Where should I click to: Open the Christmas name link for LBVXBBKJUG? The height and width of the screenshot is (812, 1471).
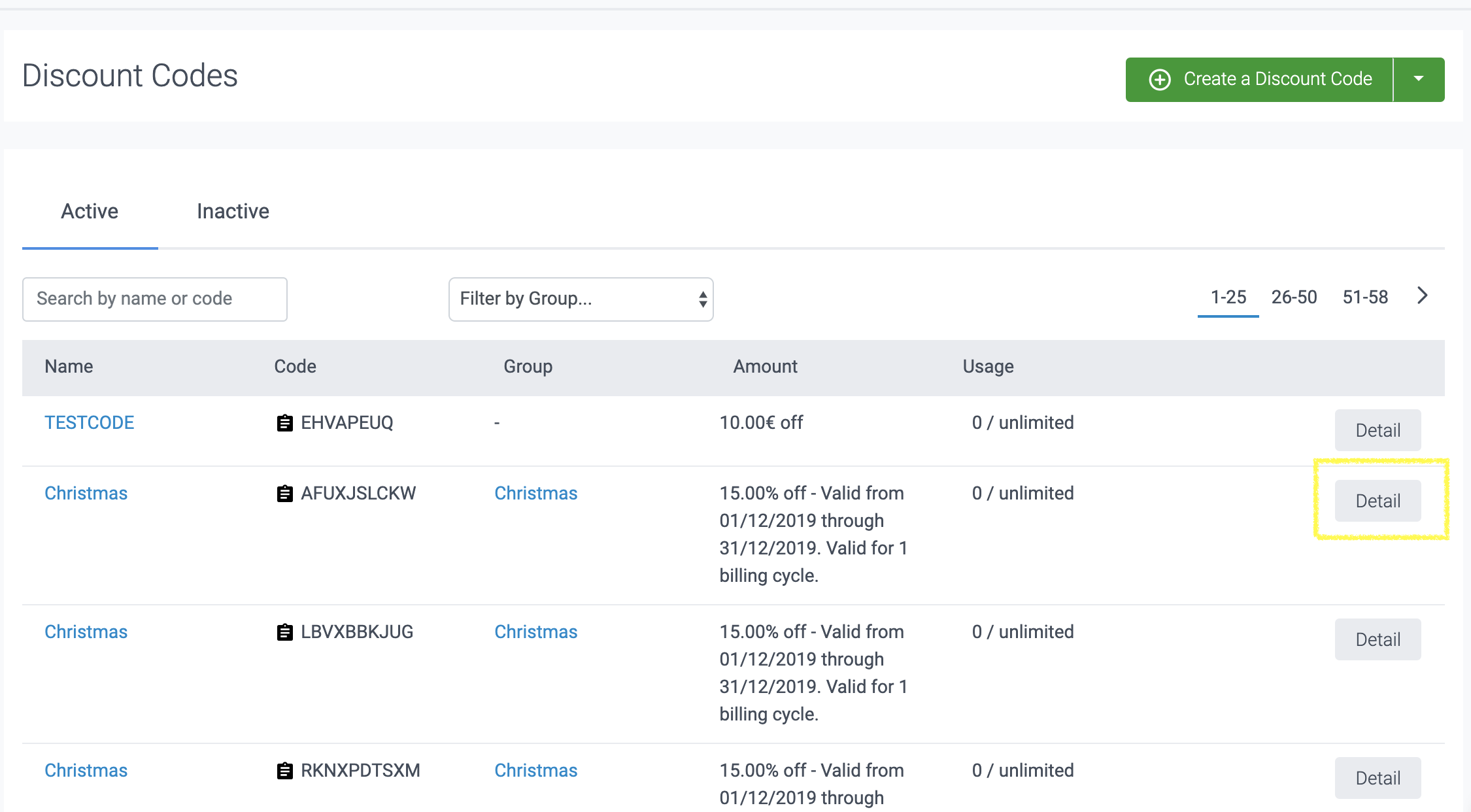point(86,632)
